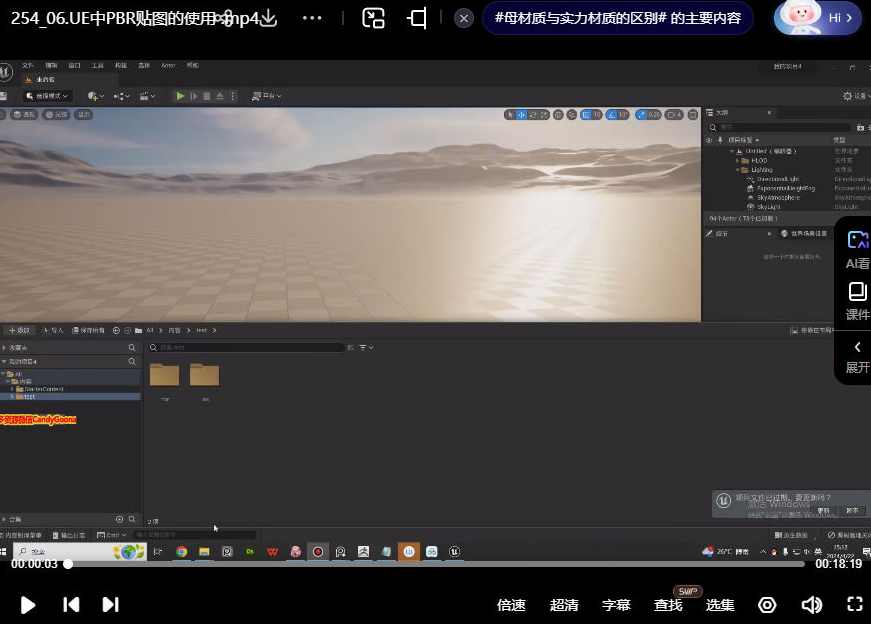The height and width of the screenshot is (624, 871).
Task: Toggle the 中 input language indicator in the taskbar
Action: (x=805, y=551)
